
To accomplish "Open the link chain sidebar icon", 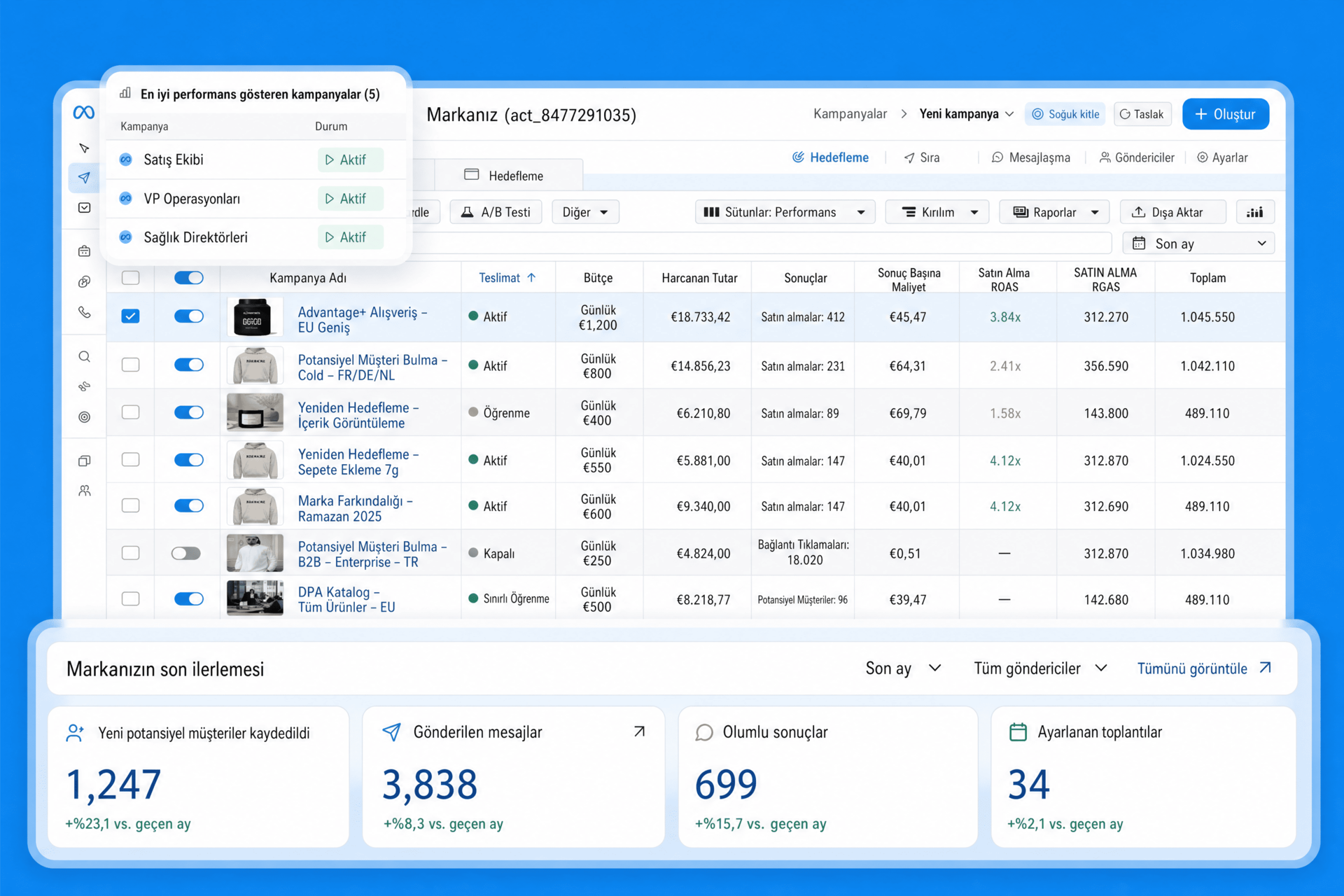I will [84, 282].
